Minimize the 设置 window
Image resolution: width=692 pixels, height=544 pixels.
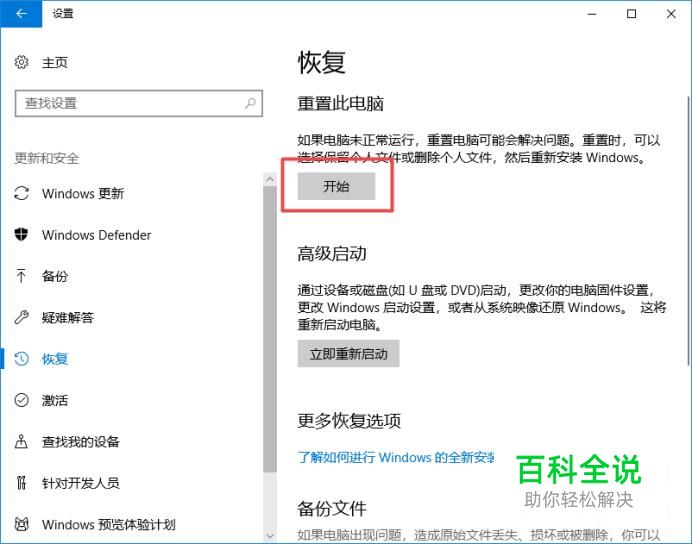click(592, 14)
